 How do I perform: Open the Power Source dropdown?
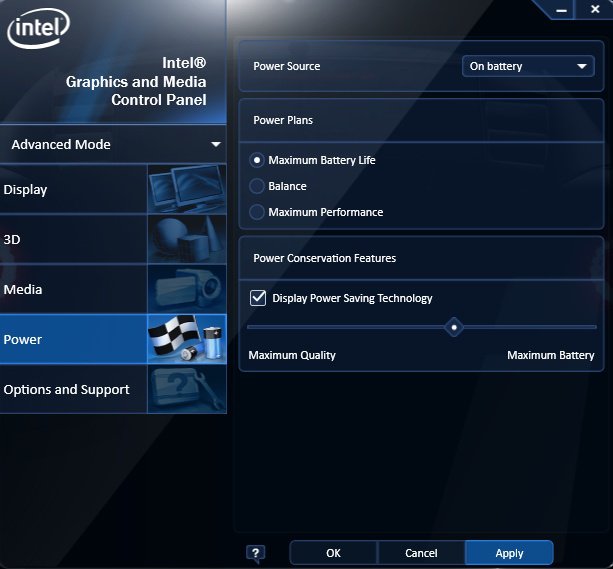pyautogui.click(x=528, y=67)
